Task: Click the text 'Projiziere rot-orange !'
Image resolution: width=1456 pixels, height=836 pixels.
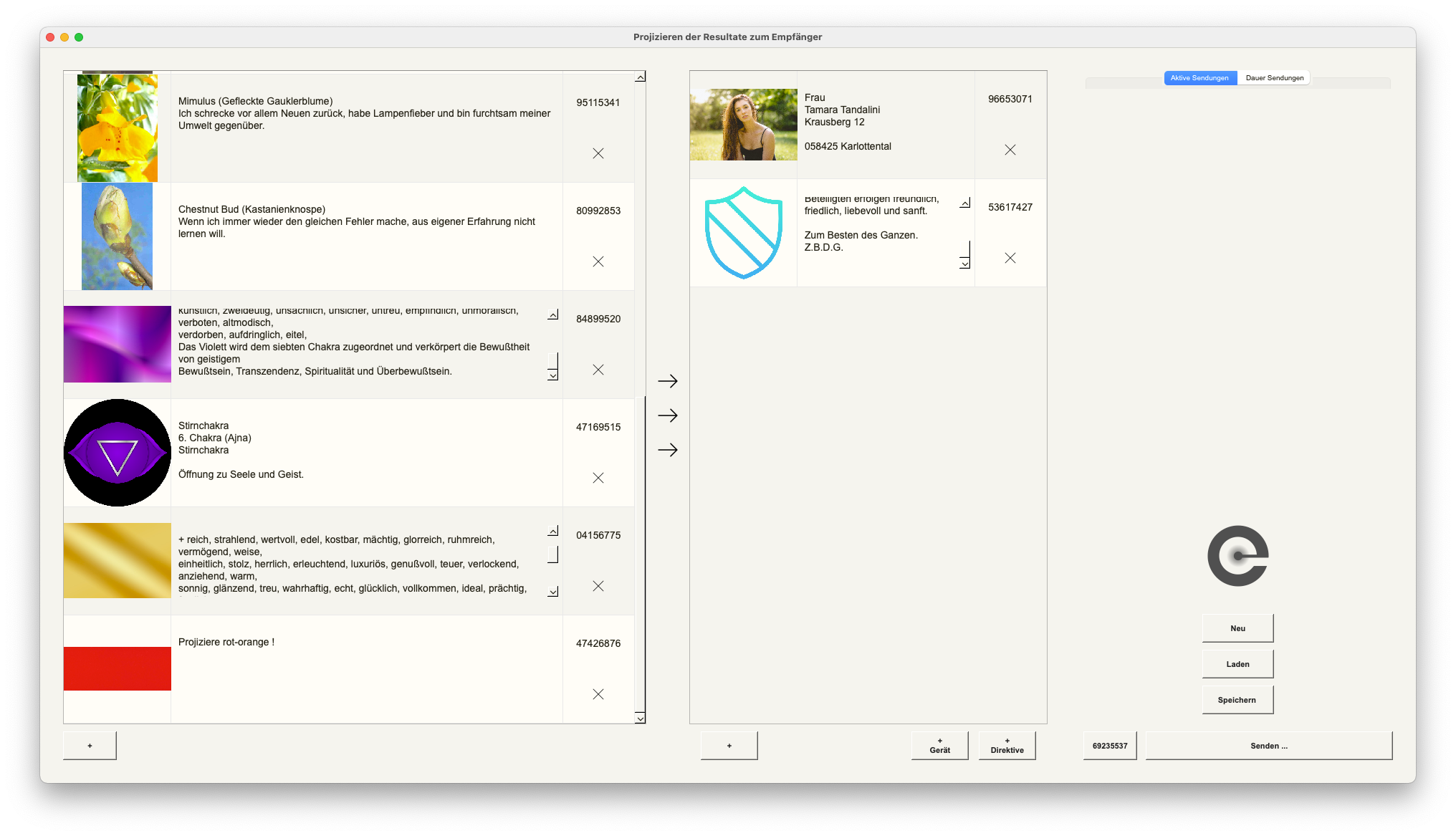Action: click(226, 642)
